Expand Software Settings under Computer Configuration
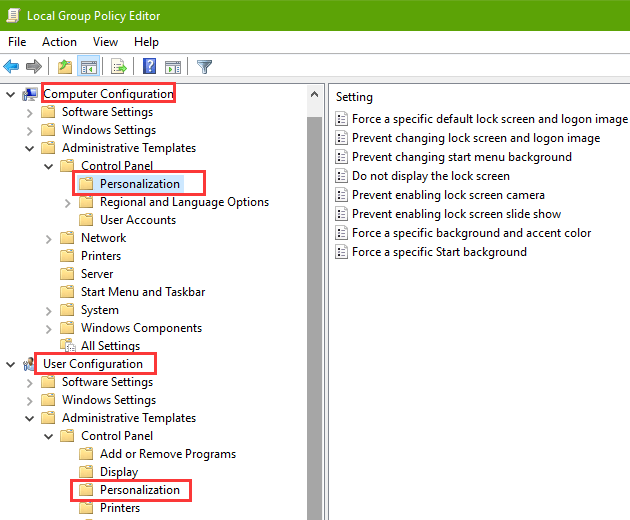Image resolution: width=630 pixels, height=520 pixels. pos(29,113)
